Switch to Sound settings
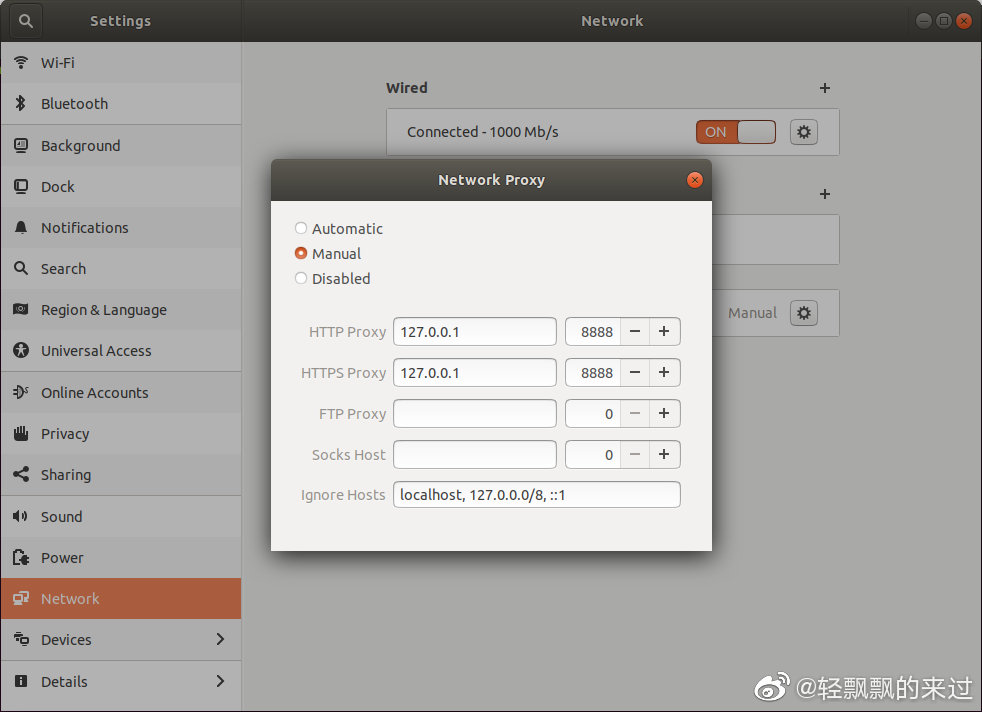This screenshot has height=712, width=982. tap(121, 516)
